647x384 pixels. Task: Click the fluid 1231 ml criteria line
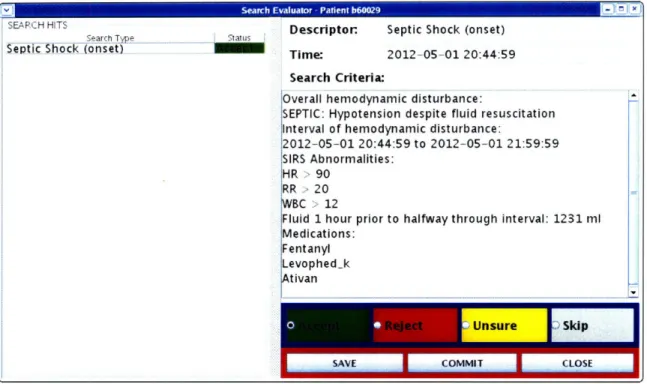(x=441, y=219)
